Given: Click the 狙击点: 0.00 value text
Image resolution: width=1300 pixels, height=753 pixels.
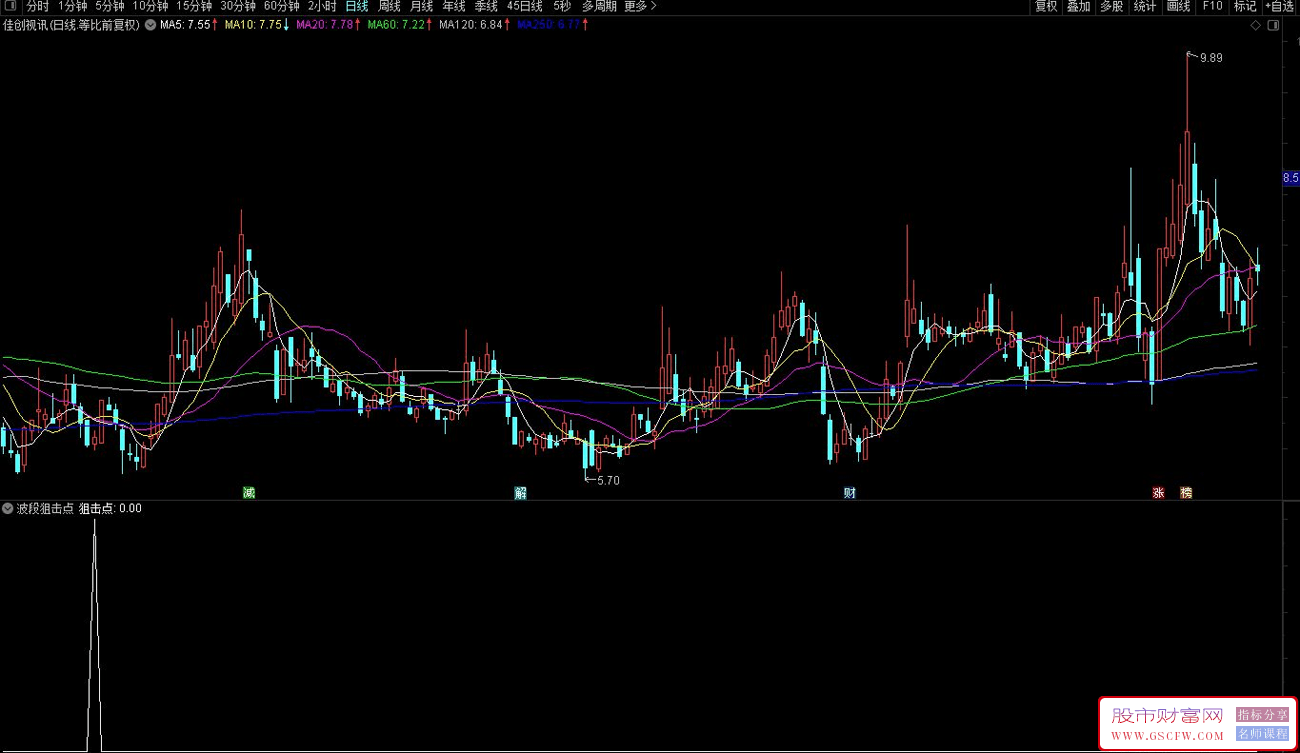Looking at the screenshot, I should (110, 508).
